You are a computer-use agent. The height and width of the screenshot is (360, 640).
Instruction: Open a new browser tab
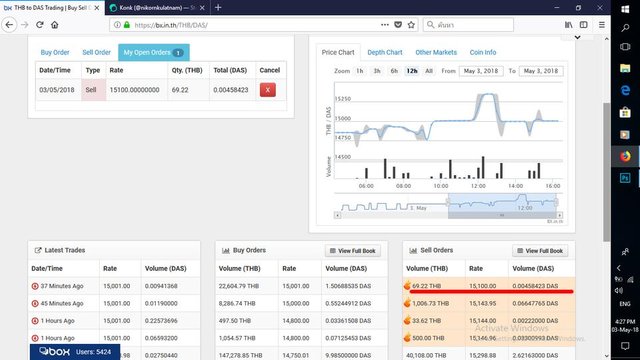(218, 7)
